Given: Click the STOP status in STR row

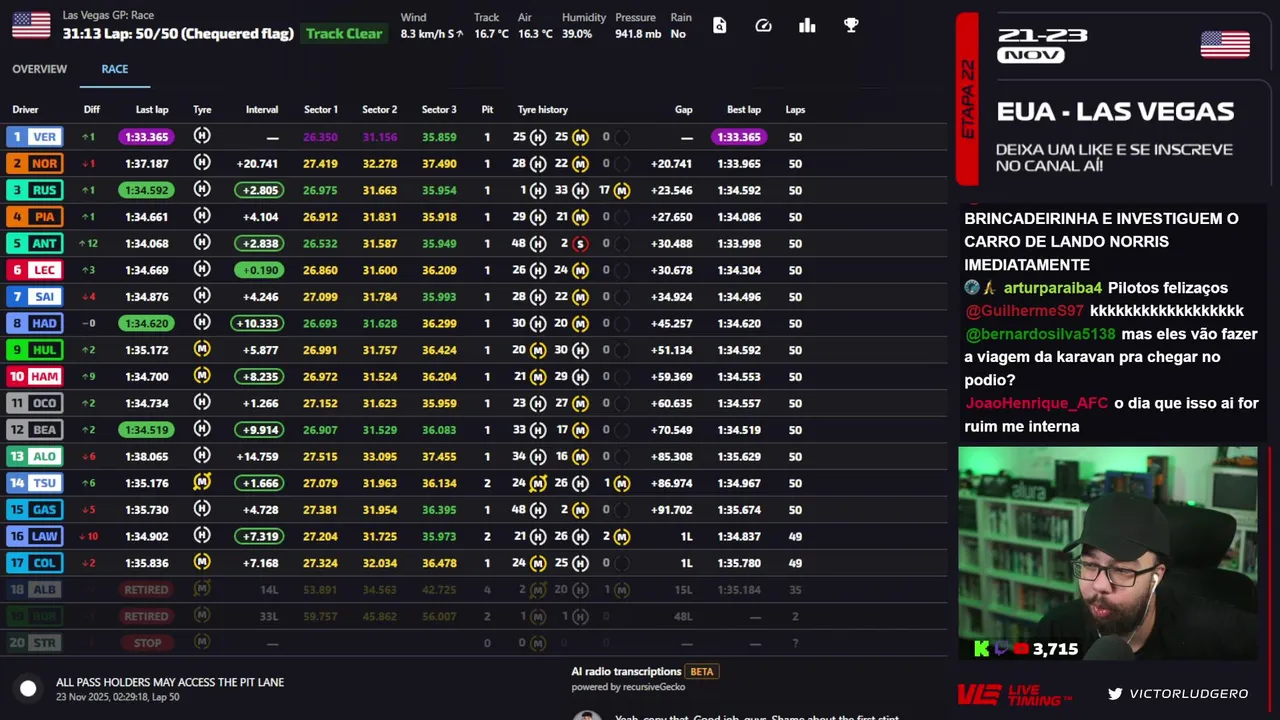Looking at the screenshot, I should [x=147, y=643].
